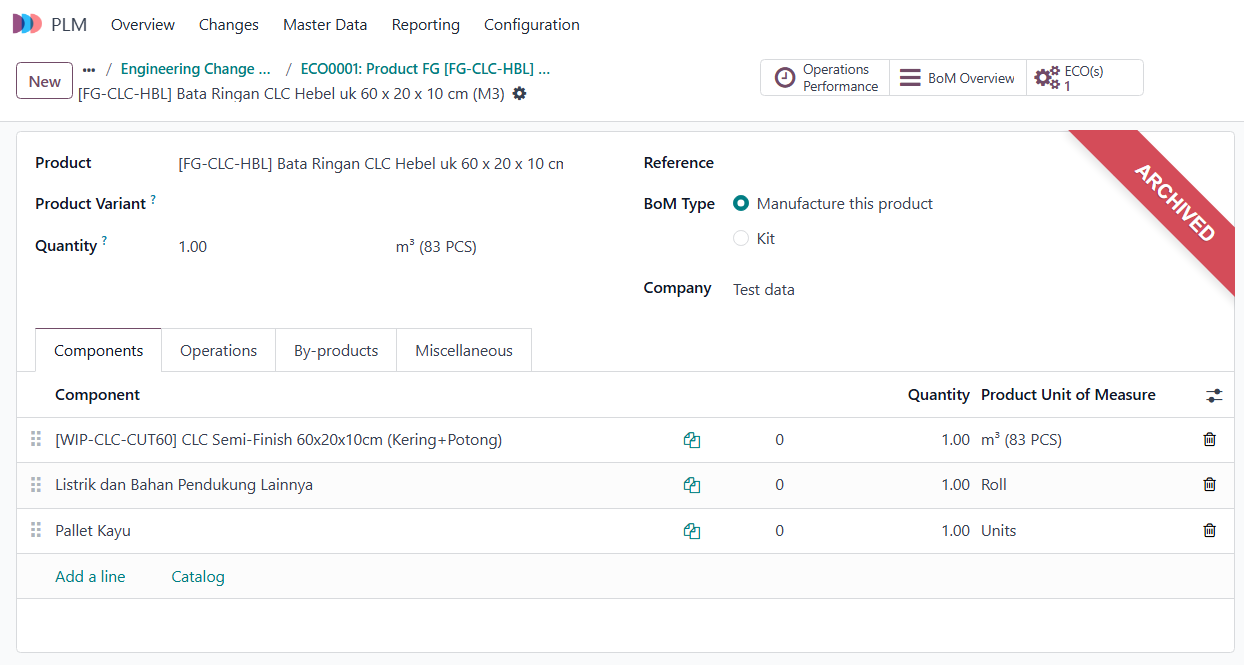The image size is (1244, 665).
Task: Grab the Listrik dan Bahan row handle
Action: [x=36, y=485]
